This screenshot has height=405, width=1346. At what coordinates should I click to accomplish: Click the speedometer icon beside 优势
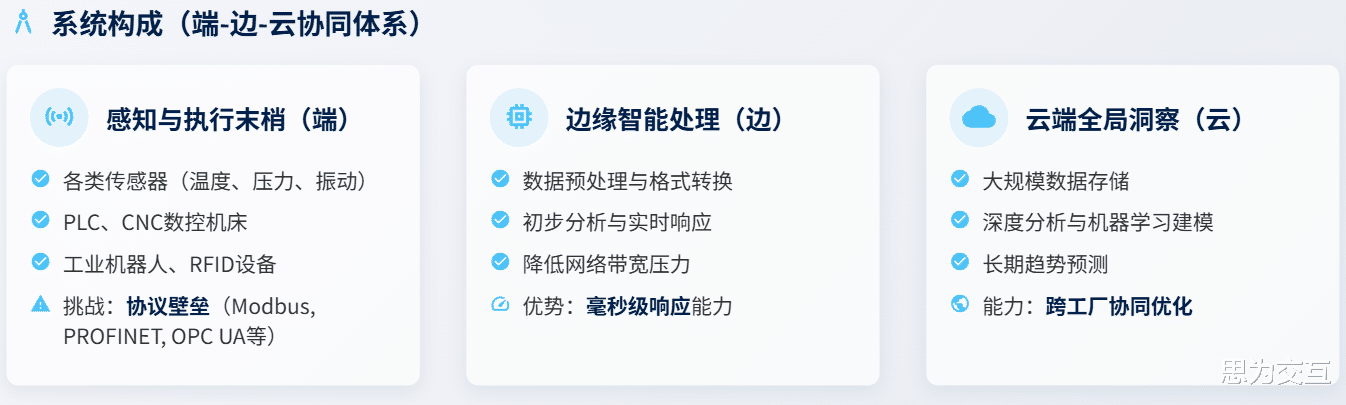pos(500,304)
